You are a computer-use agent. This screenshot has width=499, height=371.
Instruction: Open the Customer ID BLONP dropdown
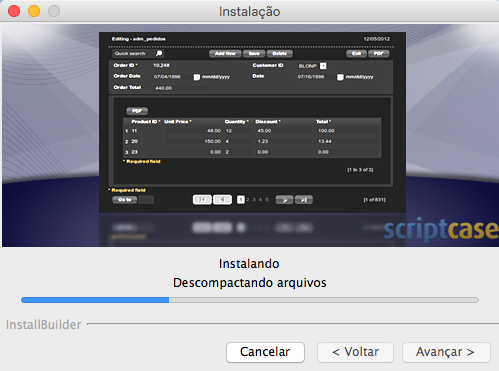coord(323,66)
